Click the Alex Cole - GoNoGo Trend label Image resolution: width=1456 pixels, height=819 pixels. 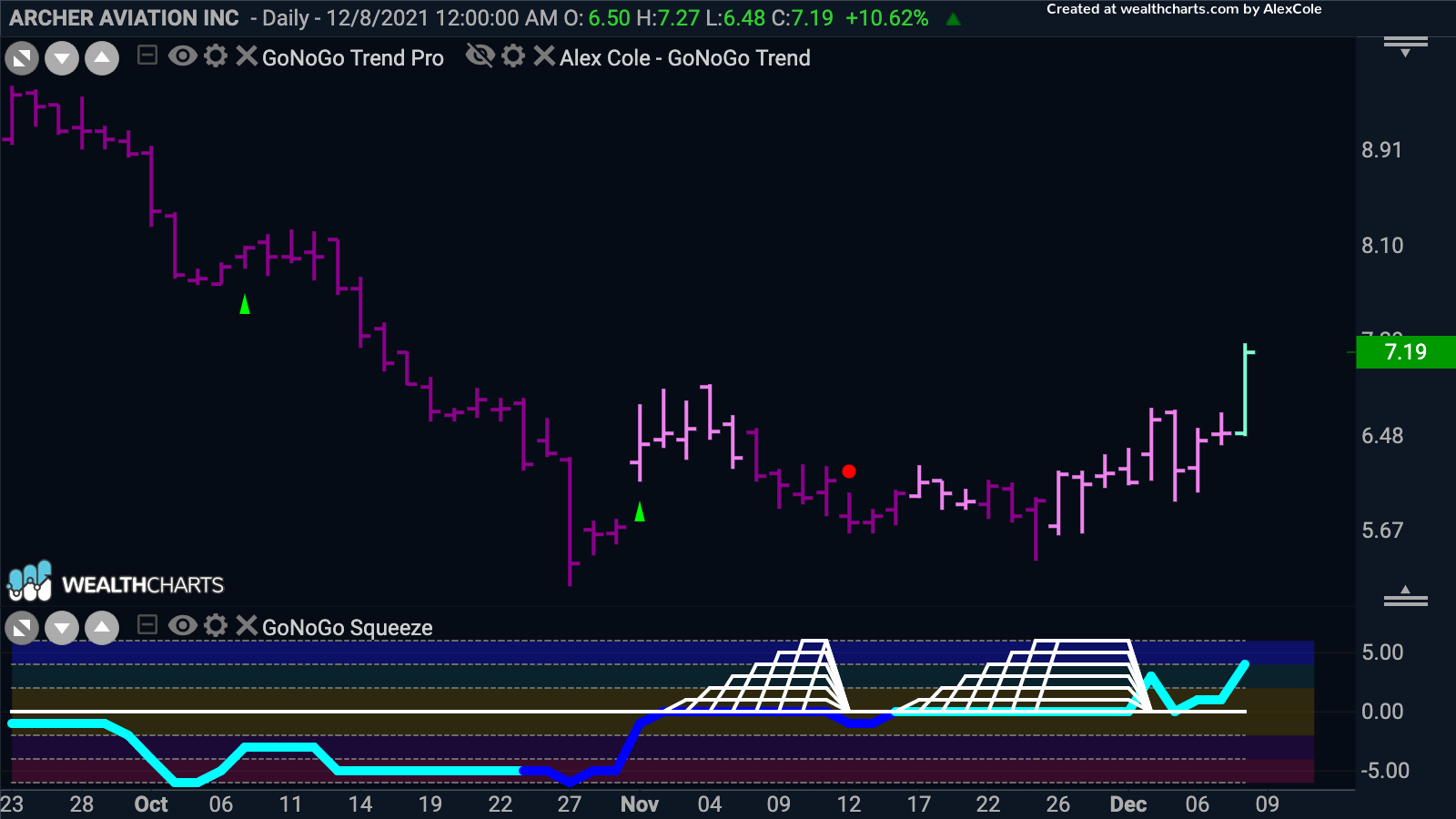click(x=685, y=58)
